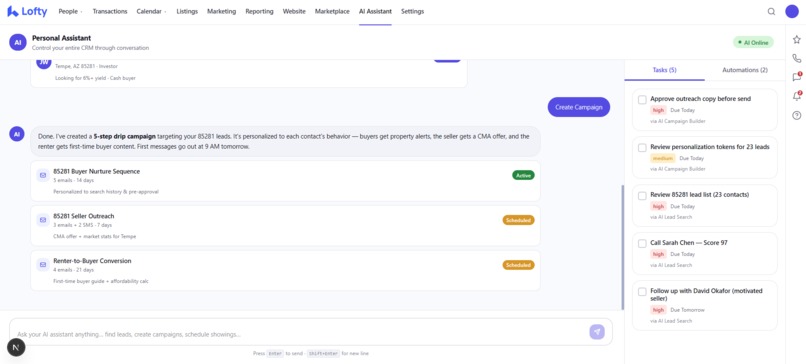Open the phone dialer icon
This screenshot has height=364, width=806.
coord(796,58)
